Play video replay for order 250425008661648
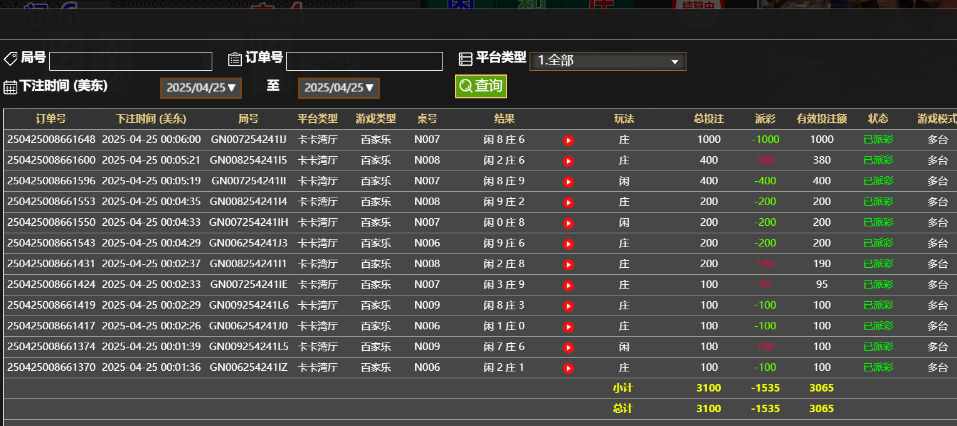The image size is (957, 426). (568, 140)
